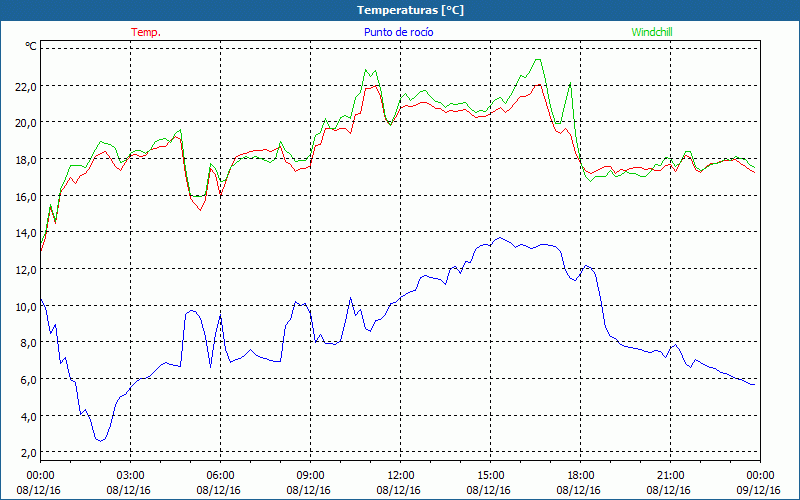Screen dimensions: 800x500
Task: Select the green 'Windchill' legend label
Action: 652,32
